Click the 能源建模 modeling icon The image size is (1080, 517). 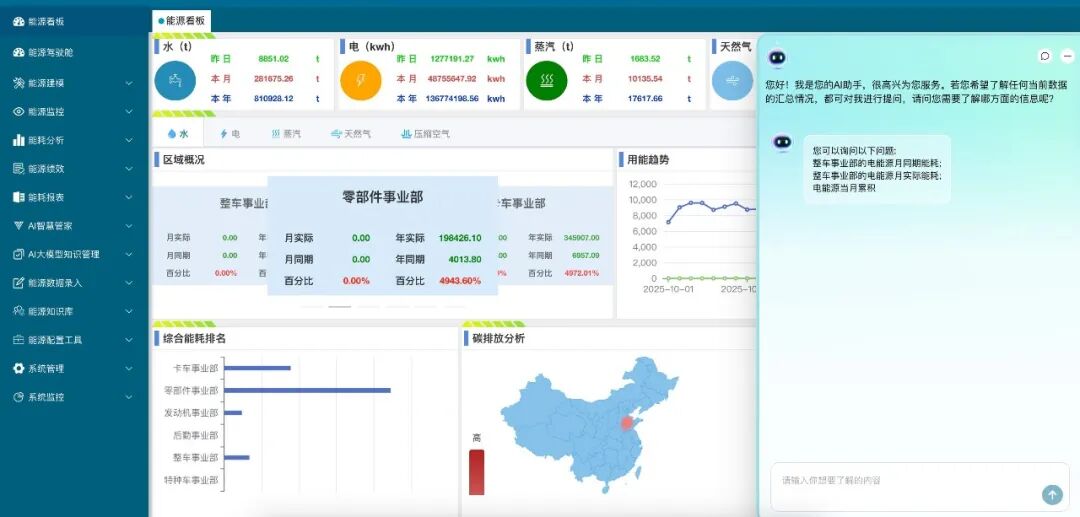tap(19, 83)
